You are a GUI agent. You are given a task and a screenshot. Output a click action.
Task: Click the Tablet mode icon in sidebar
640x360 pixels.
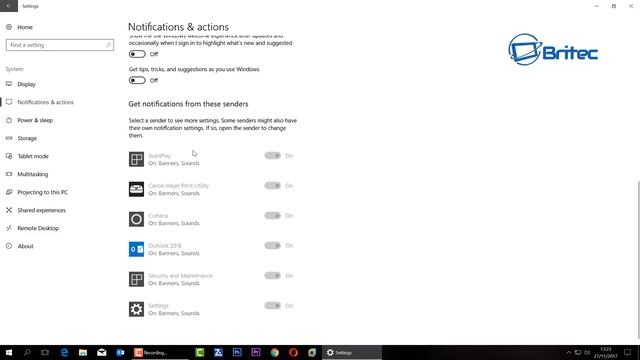coord(9,156)
